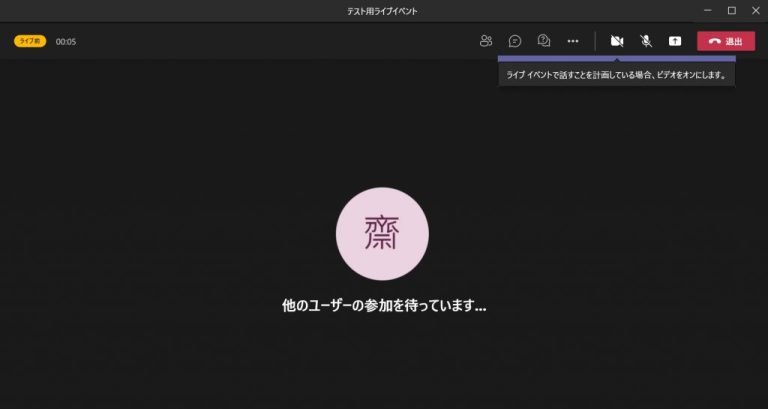Expand the more actions ellipsis menu
768x409 pixels.
[573, 41]
